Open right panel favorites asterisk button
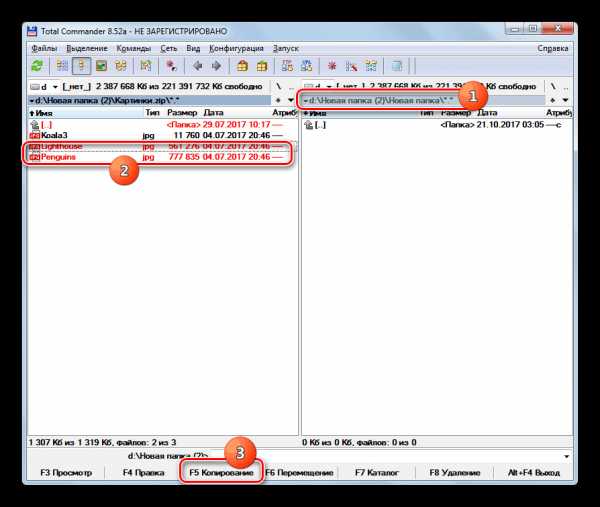Screen dimensions: 600x507 (553, 100)
